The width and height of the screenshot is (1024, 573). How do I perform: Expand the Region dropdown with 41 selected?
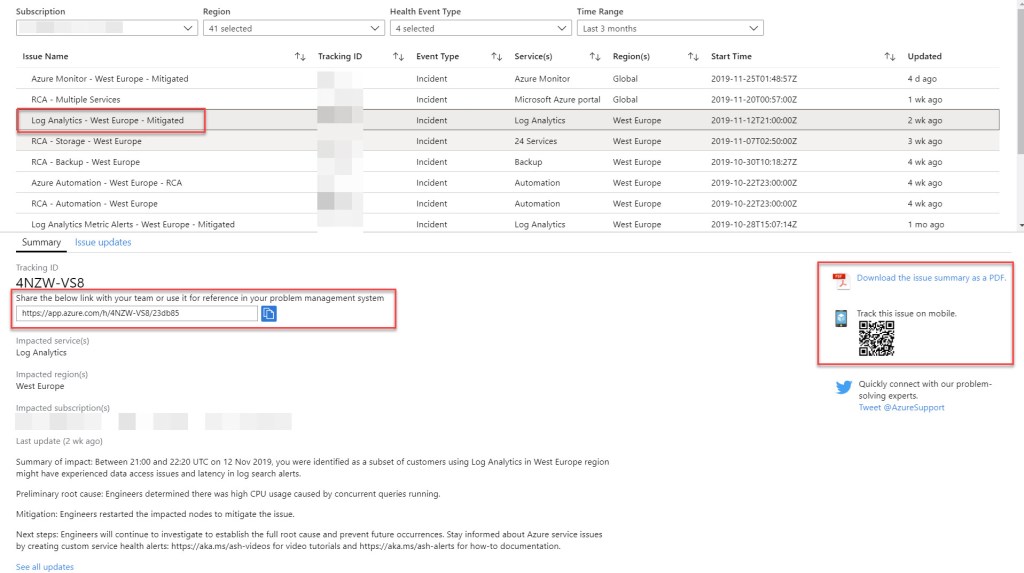(290, 28)
